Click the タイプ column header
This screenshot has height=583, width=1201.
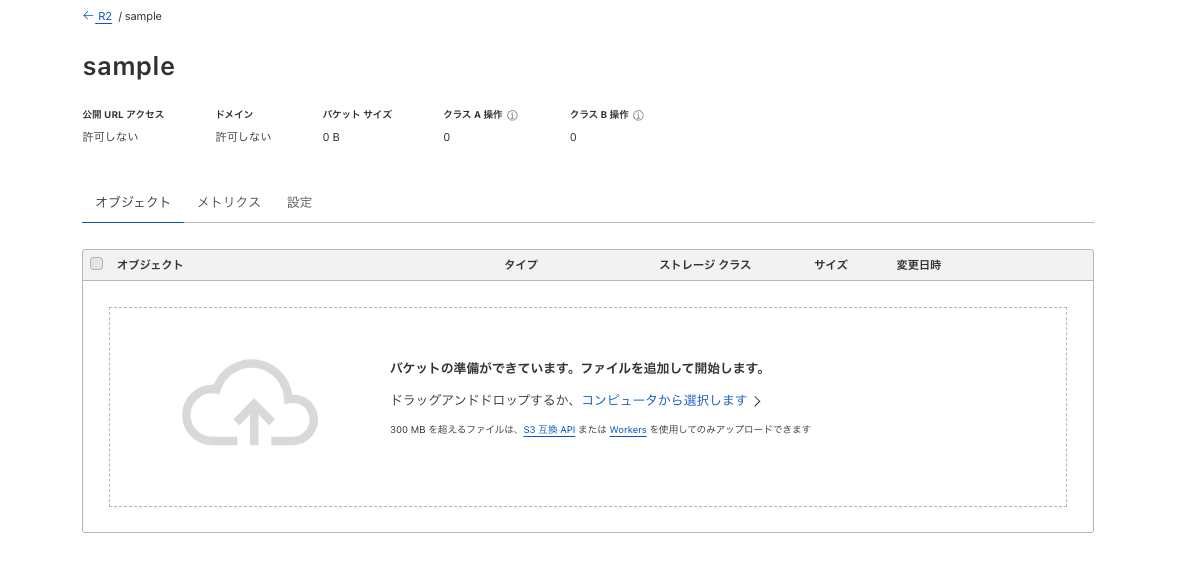(520, 265)
